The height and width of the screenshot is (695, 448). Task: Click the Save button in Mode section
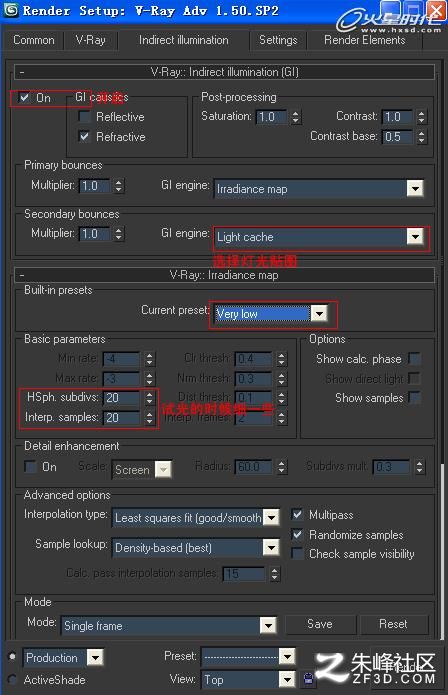coord(320,624)
